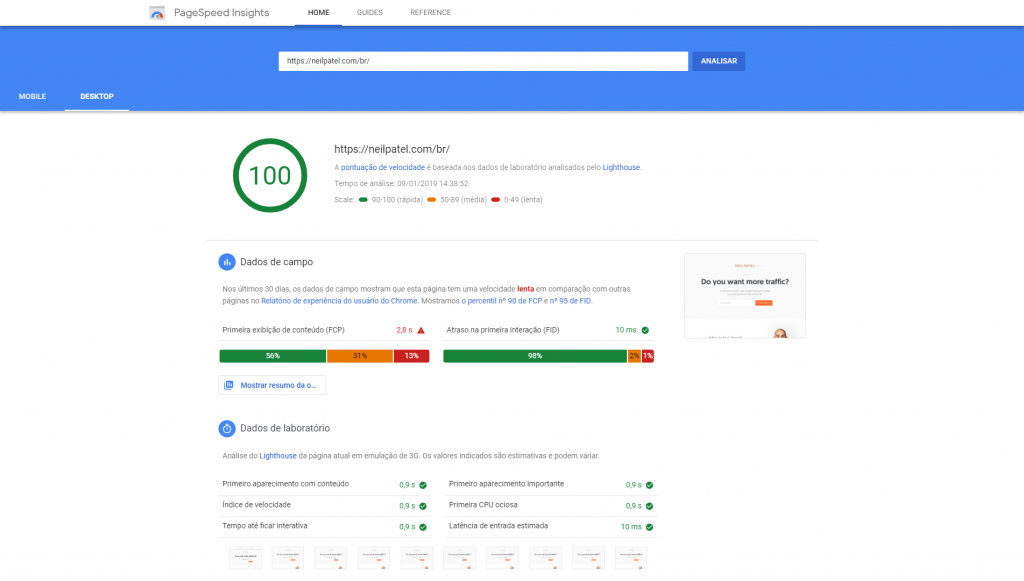Image resolution: width=1024 pixels, height=581 pixels.
Task: Click the green 98% FID bar segment
Action: click(535, 356)
